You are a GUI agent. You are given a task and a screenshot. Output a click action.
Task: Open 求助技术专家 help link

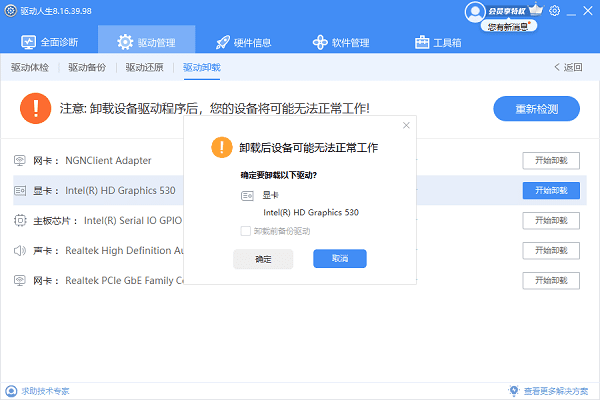[x=45, y=391]
